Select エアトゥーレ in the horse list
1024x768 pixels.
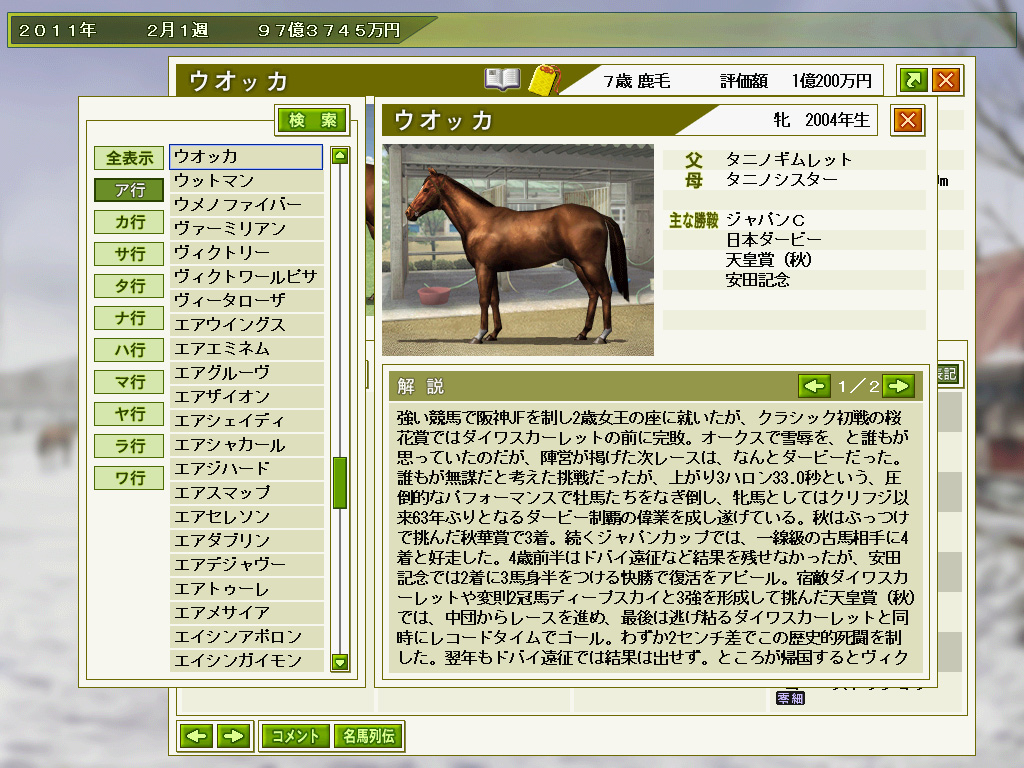click(x=246, y=589)
